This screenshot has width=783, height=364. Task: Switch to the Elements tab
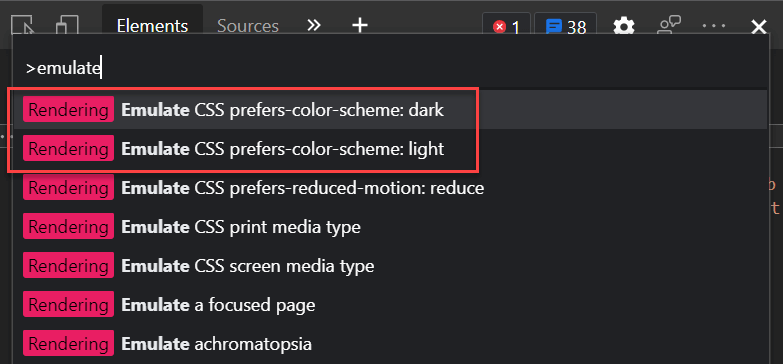[152, 26]
